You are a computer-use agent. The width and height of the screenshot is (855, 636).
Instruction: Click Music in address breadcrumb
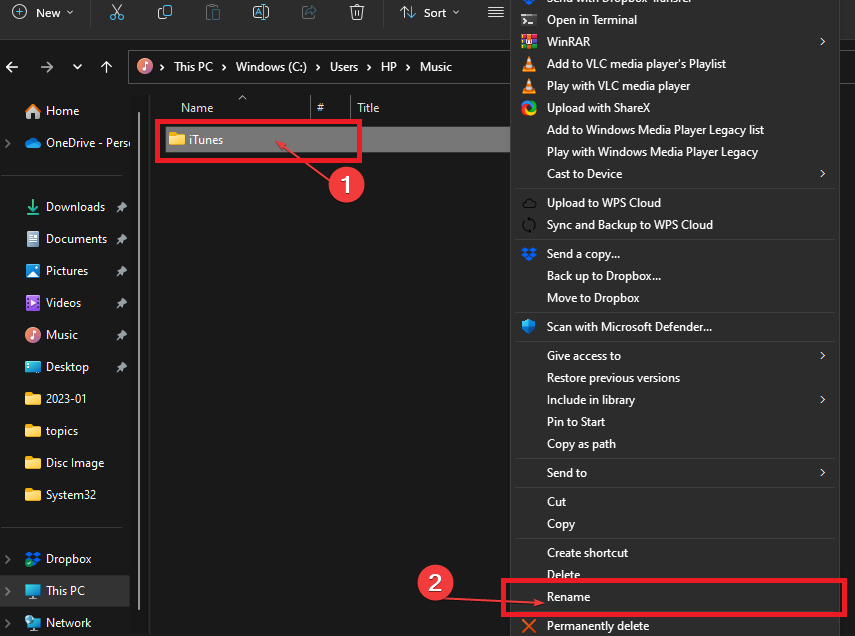(x=436, y=67)
